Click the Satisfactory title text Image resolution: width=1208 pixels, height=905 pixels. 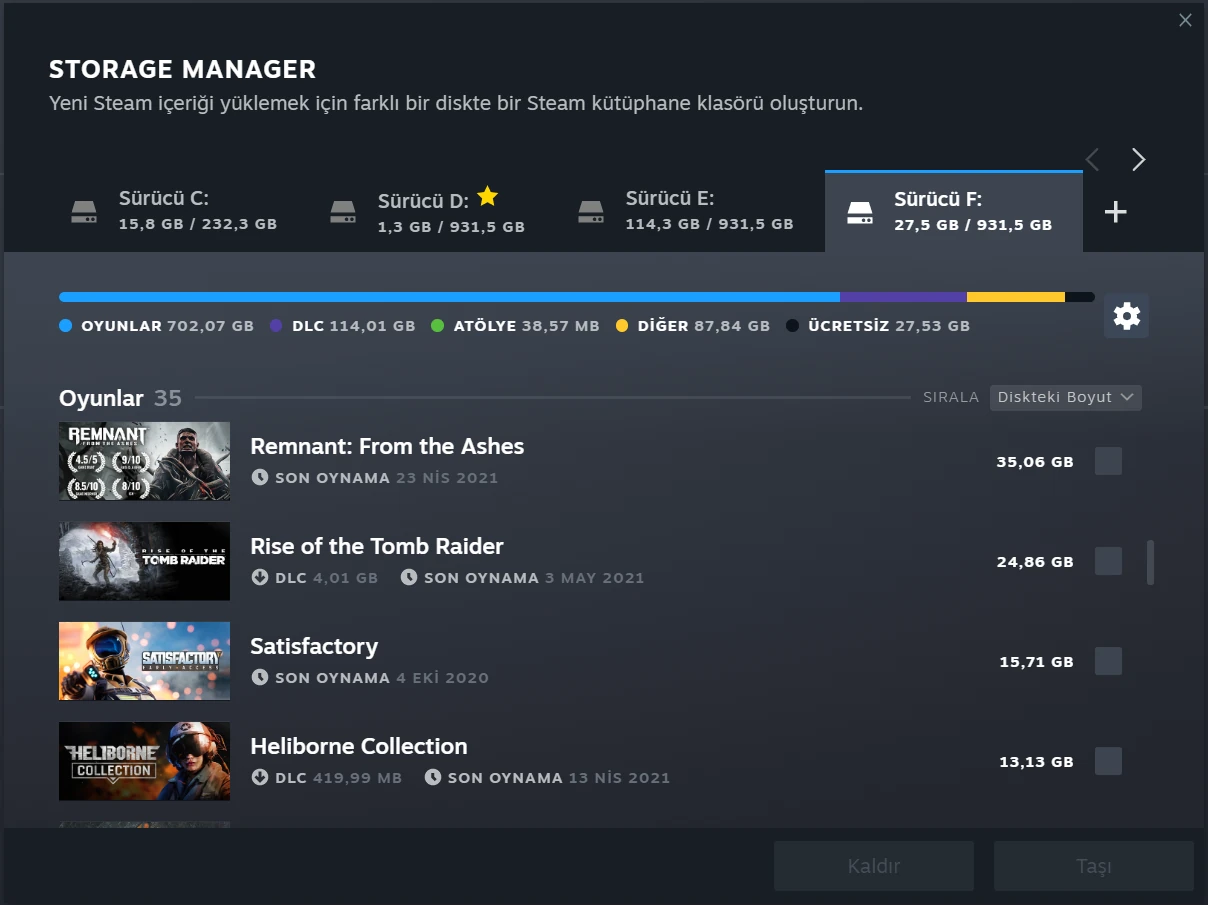[x=314, y=647]
